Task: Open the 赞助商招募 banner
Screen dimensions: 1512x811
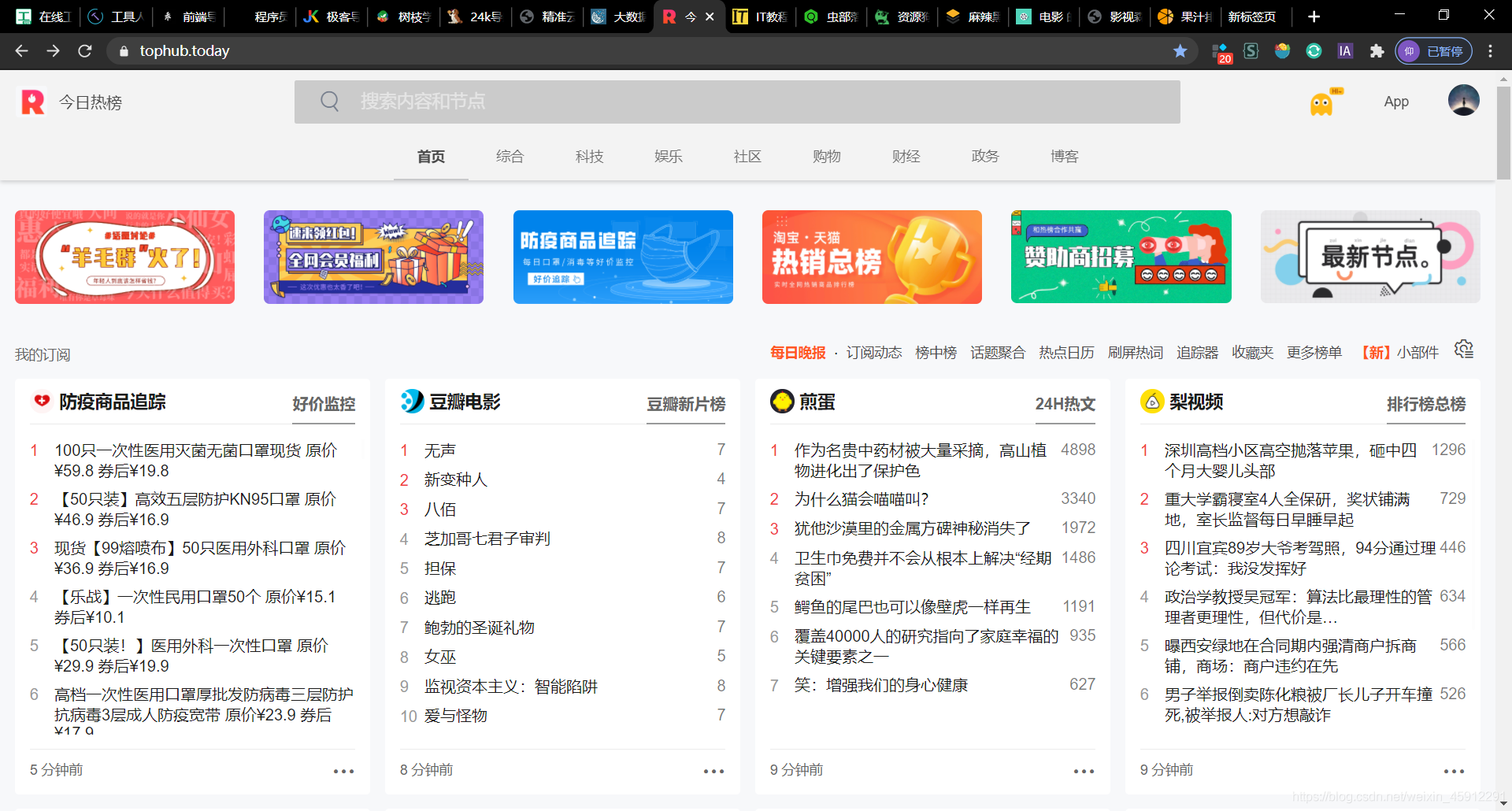Action: click(x=1121, y=257)
